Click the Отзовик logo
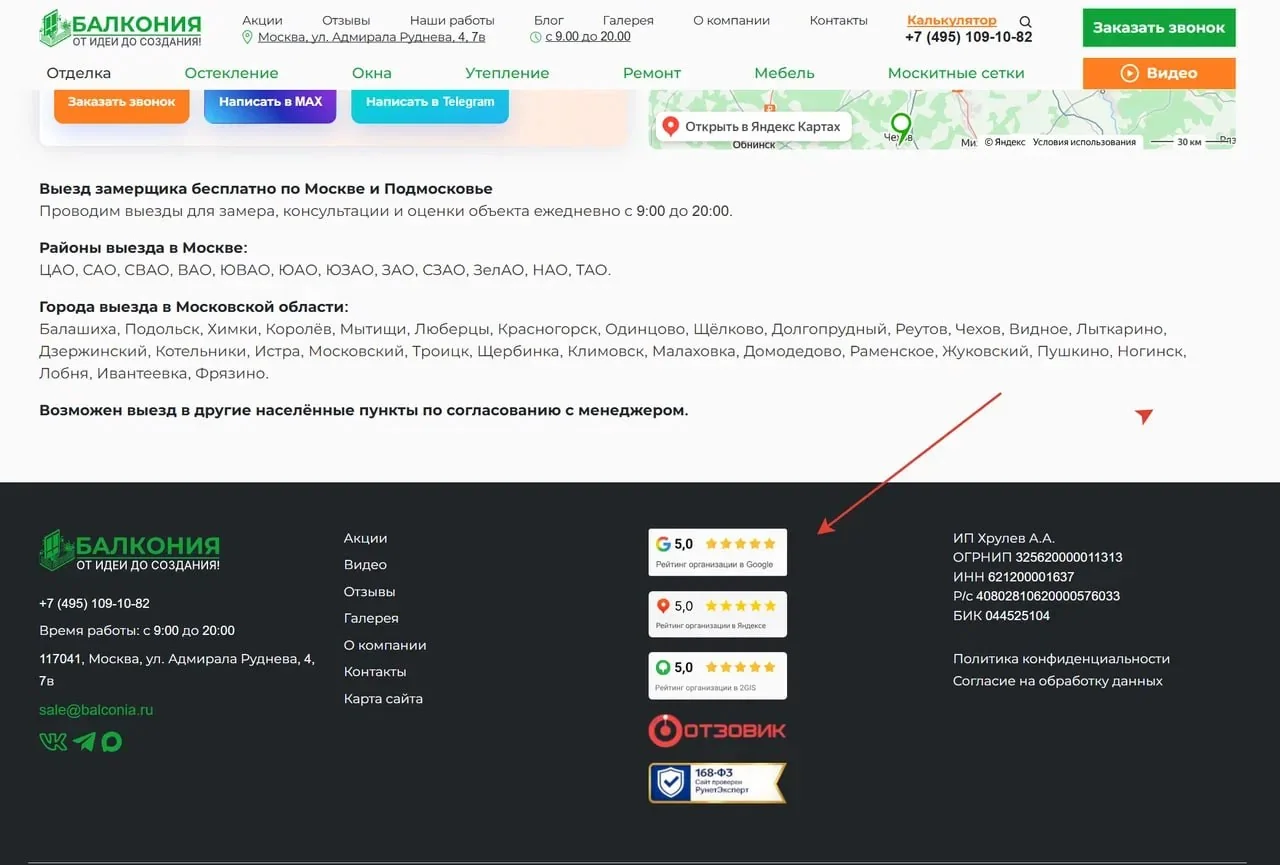This screenshot has width=1280, height=865. 717,731
